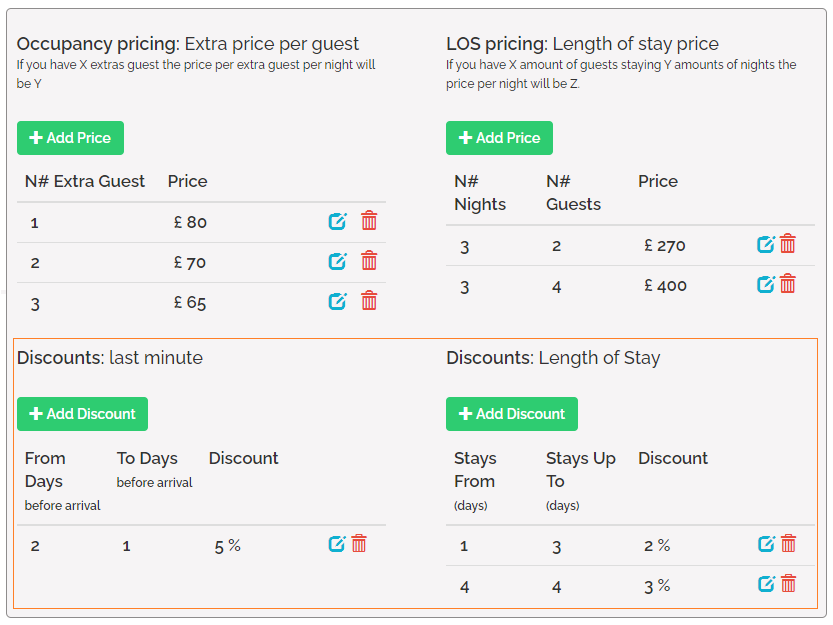Screen dimensions: 833x625
Task: Delete the 2 % length of stay discount
Action: (788, 544)
